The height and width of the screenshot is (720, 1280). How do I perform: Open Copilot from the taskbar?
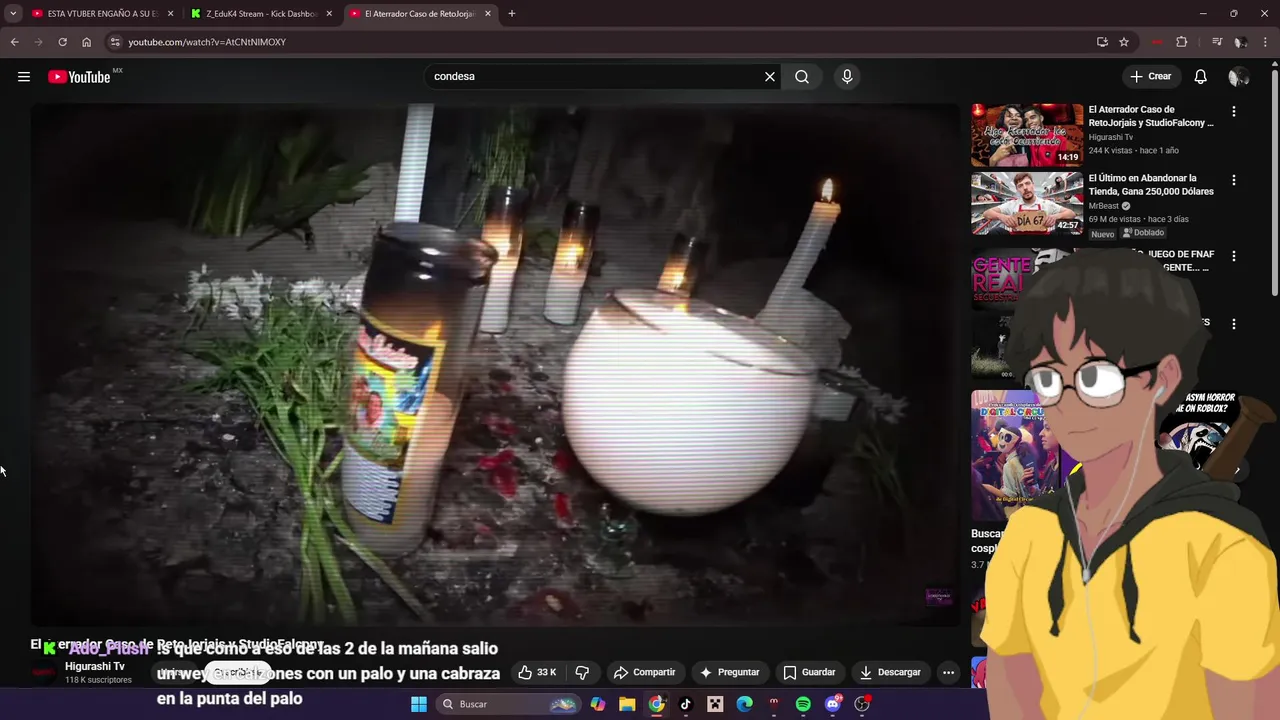tap(598, 704)
